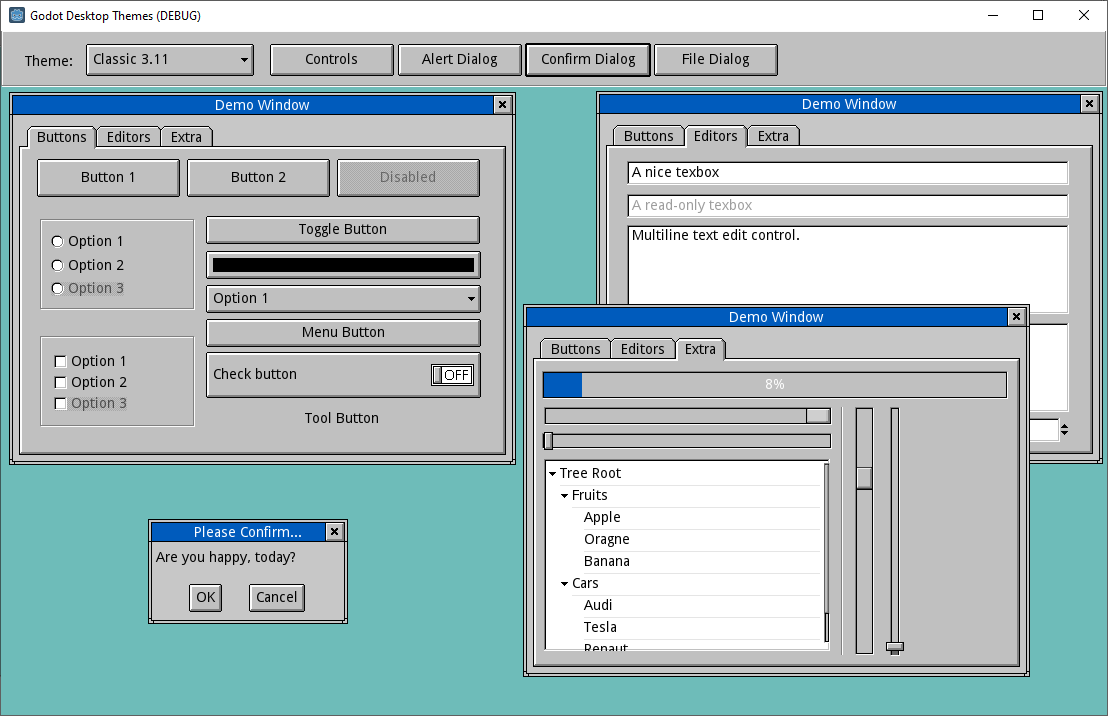Viewport: 1108px width, 716px height.
Task: Minimize the Godot Desktop Themes window
Action: click(993, 16)
